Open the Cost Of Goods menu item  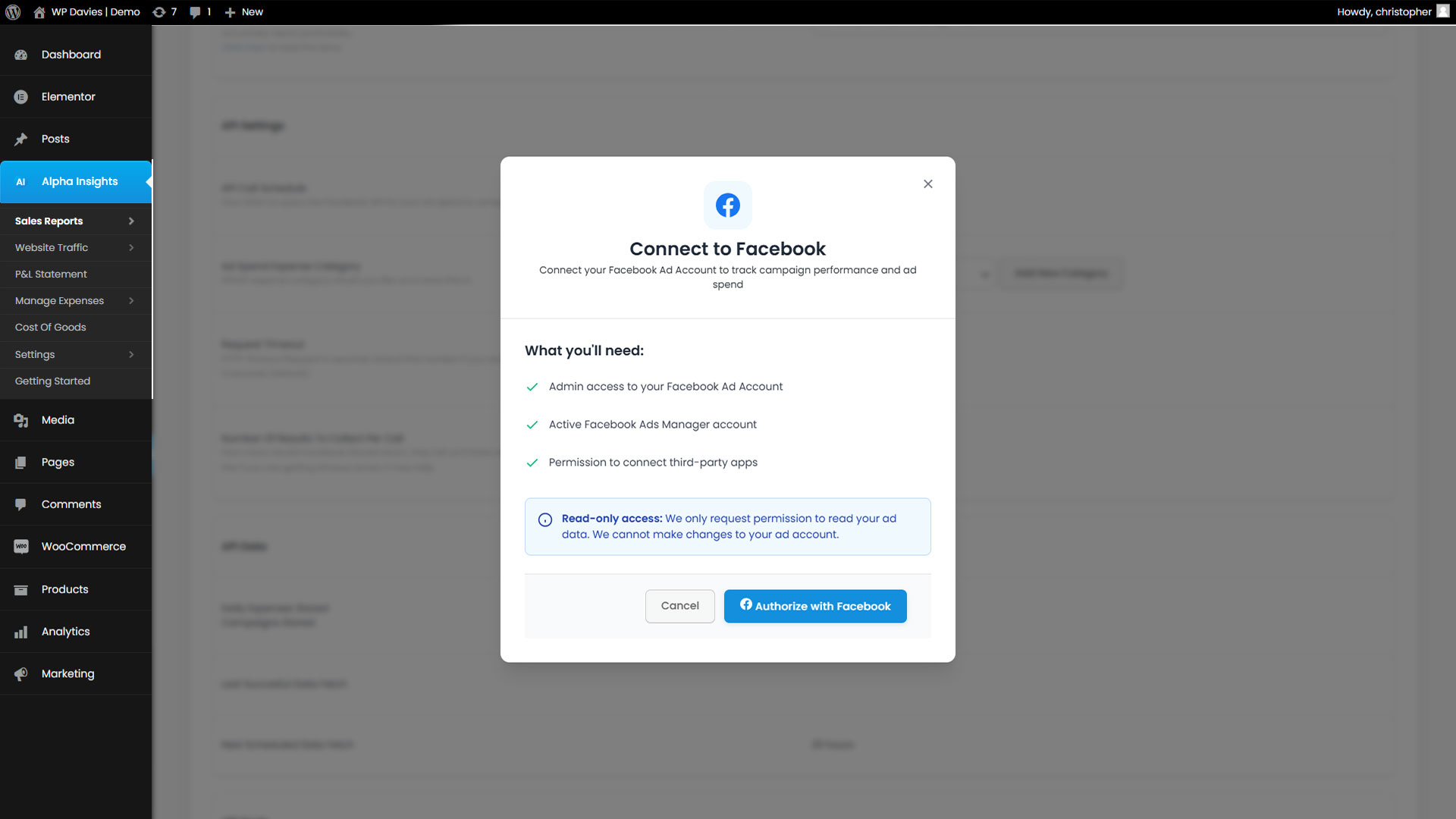51,328
